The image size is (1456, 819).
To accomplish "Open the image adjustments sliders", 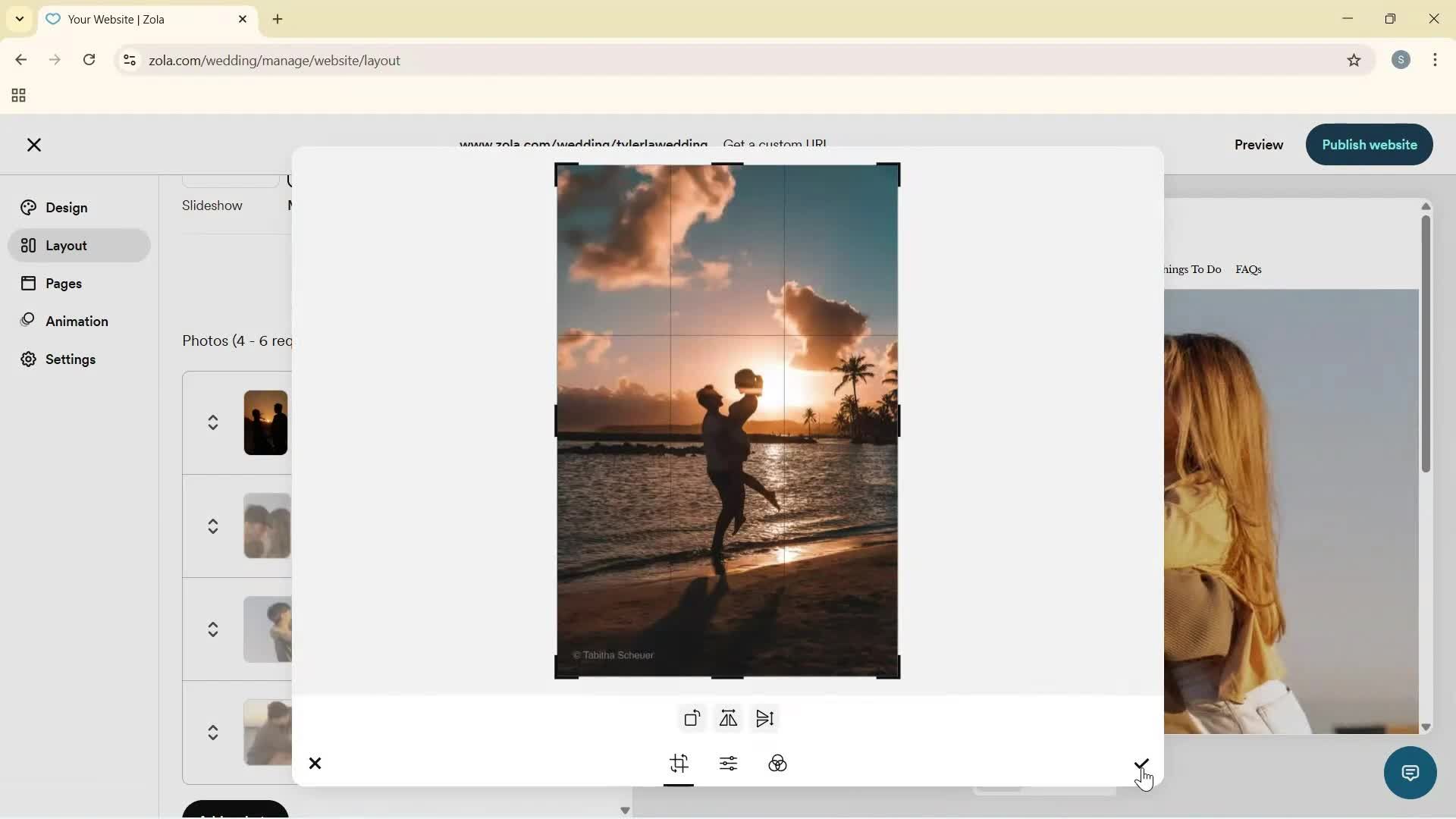I will click(x=728, y=764).
